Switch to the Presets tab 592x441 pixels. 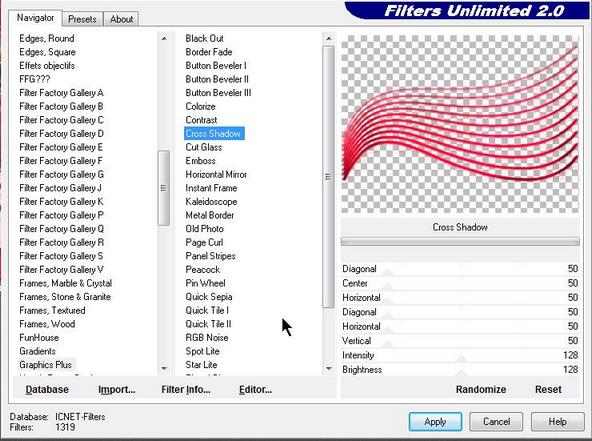[x=82, y=19]
